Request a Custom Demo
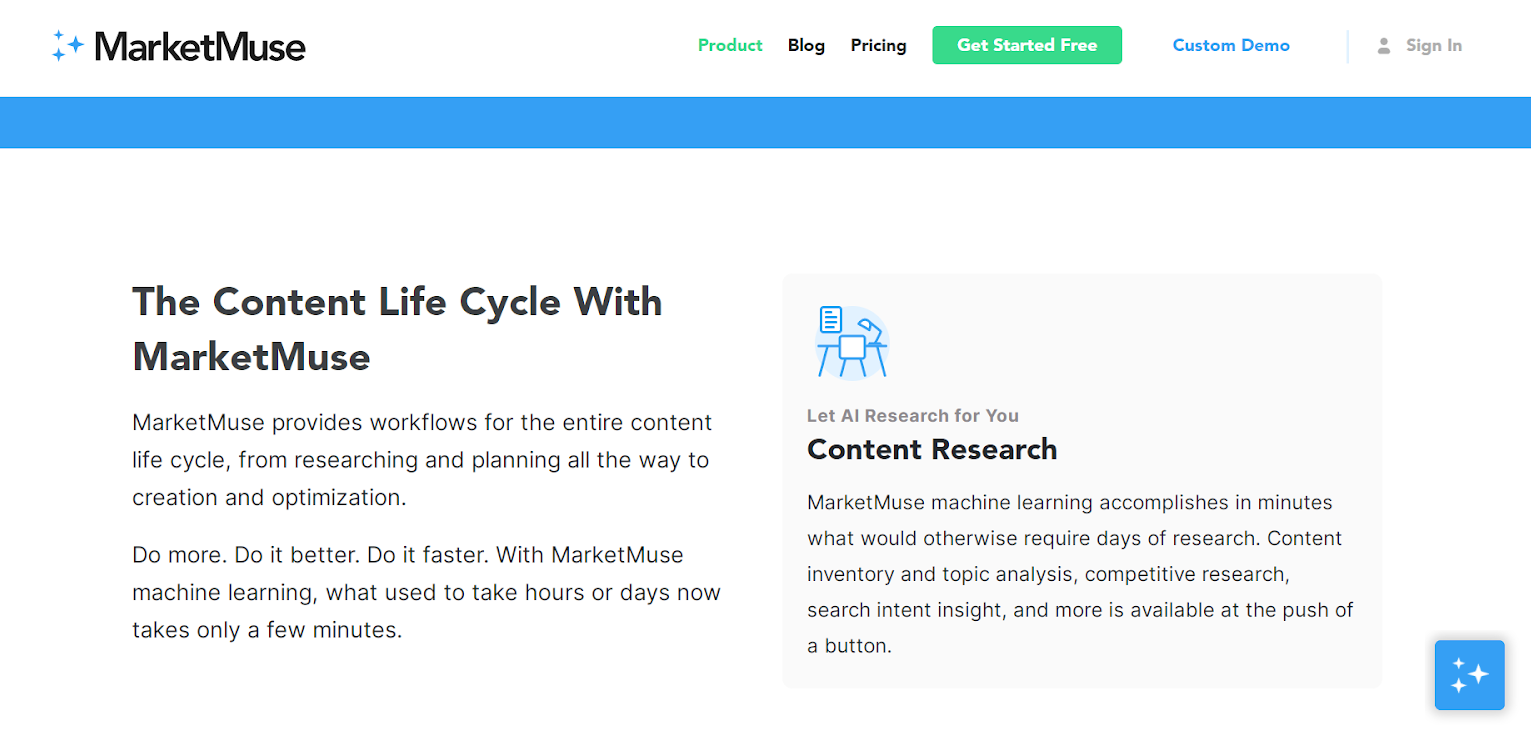This screenshot has height=731, width=1531. [1231, 45]
